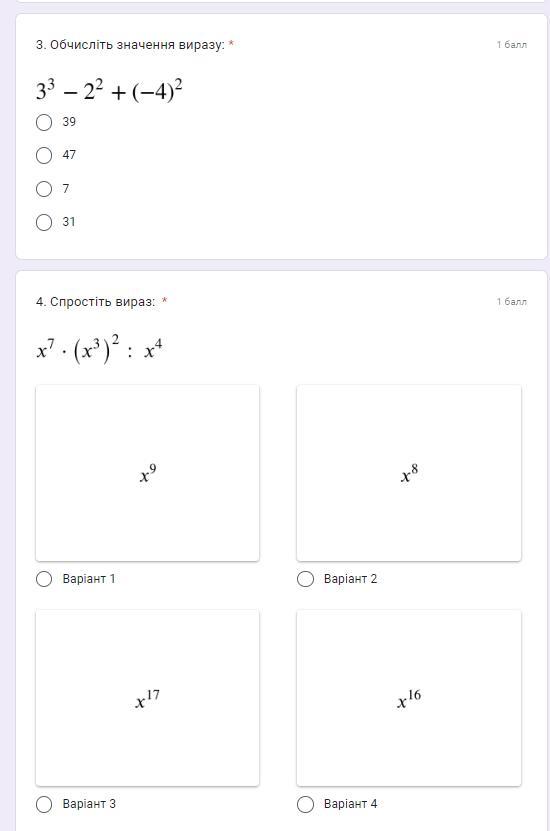
Task: Click the Варіант 1 label text
Action: tap(88, 579)
